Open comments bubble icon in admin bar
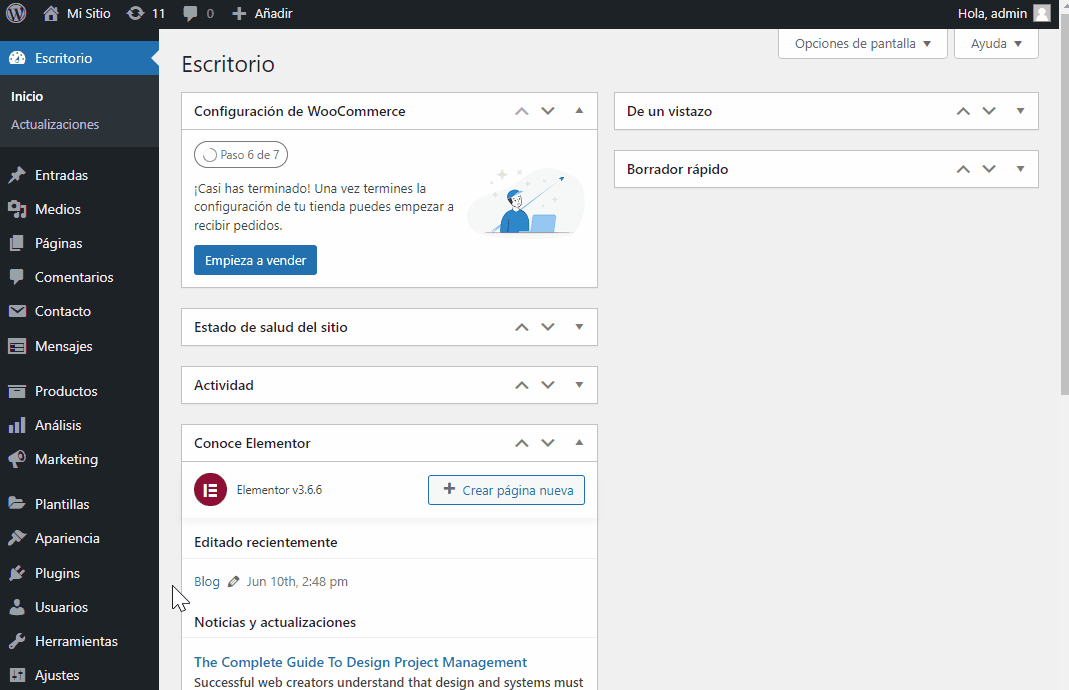This screenshot has height=690, width=1069. [x=190, y=13]
